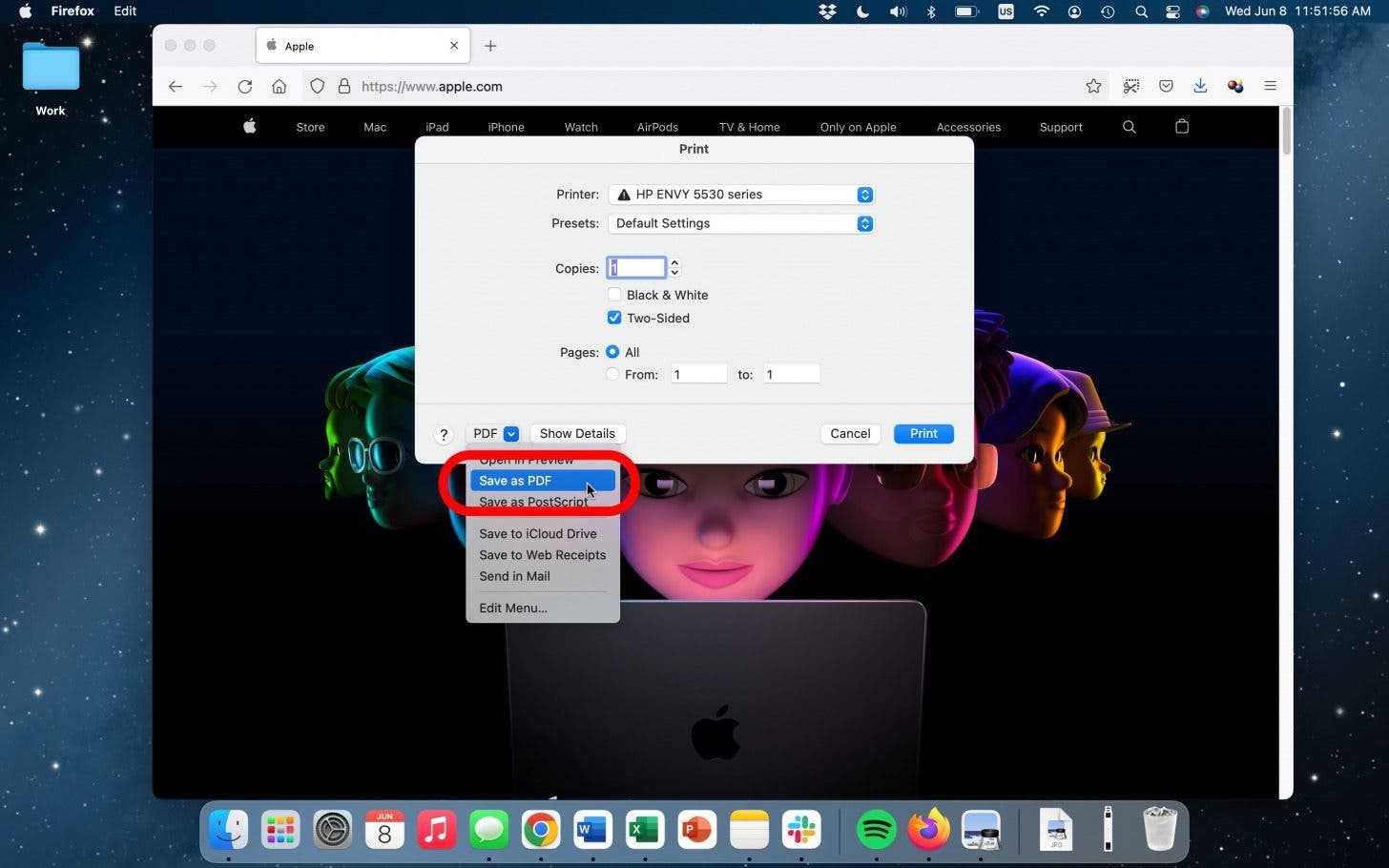
Task: Open Notes app from the Dock
Action: 749,830
